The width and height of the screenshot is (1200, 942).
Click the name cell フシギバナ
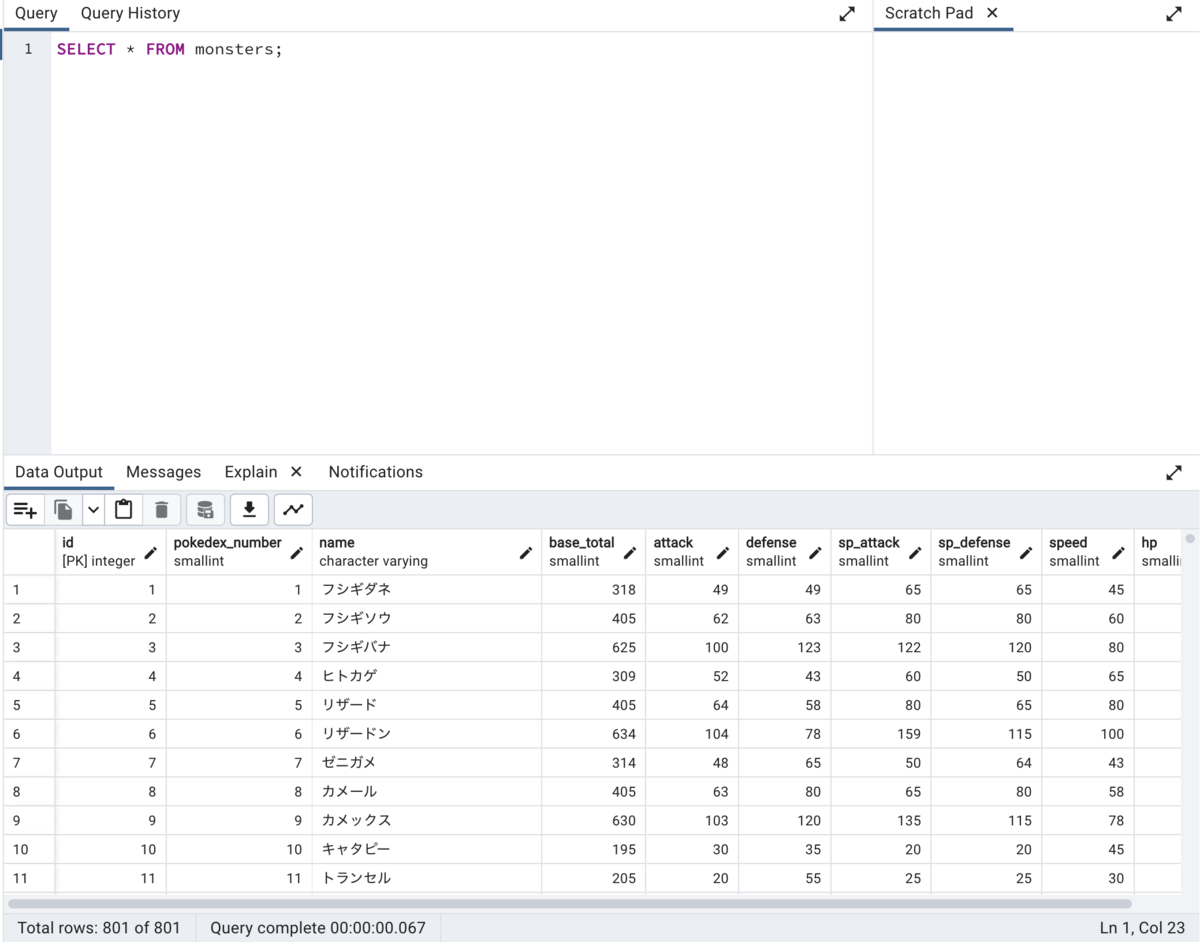tap(426, 648)
